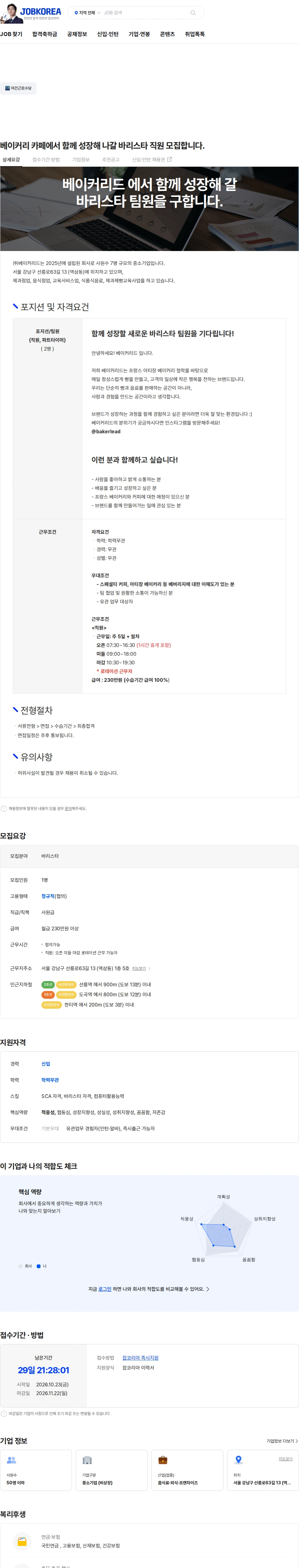The image size is (299, 1568).
Task: Select the 기업정보 tab
Action: pos(81,160)
